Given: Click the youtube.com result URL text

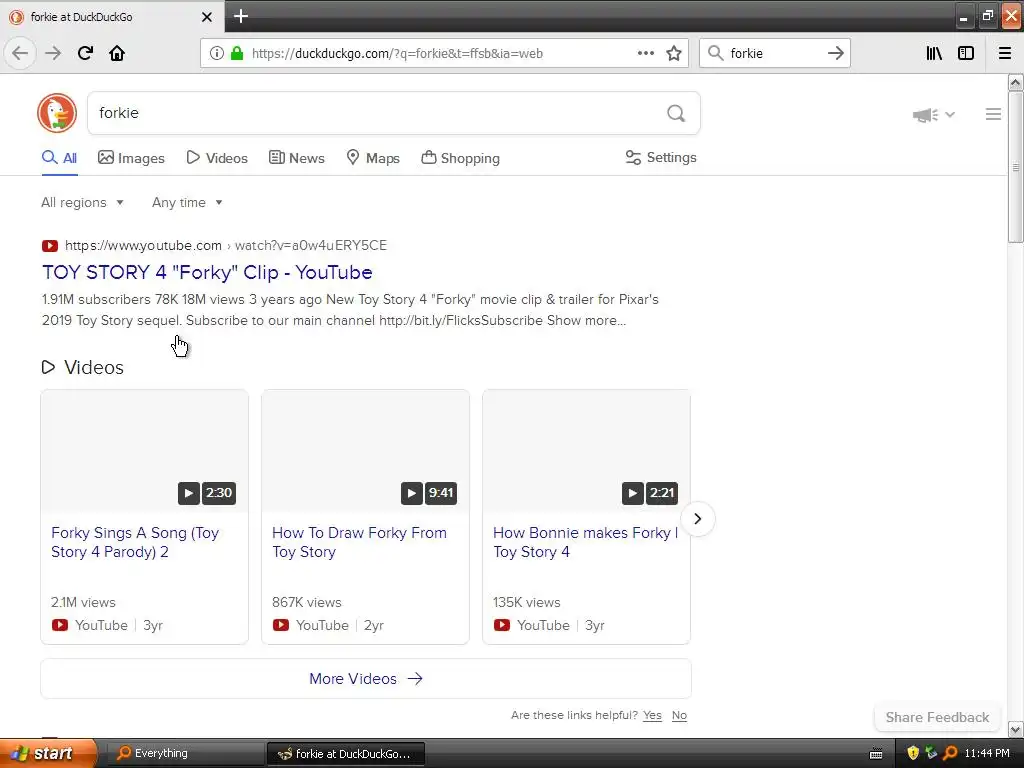Looking at the screenshot, I should point(226,246).
